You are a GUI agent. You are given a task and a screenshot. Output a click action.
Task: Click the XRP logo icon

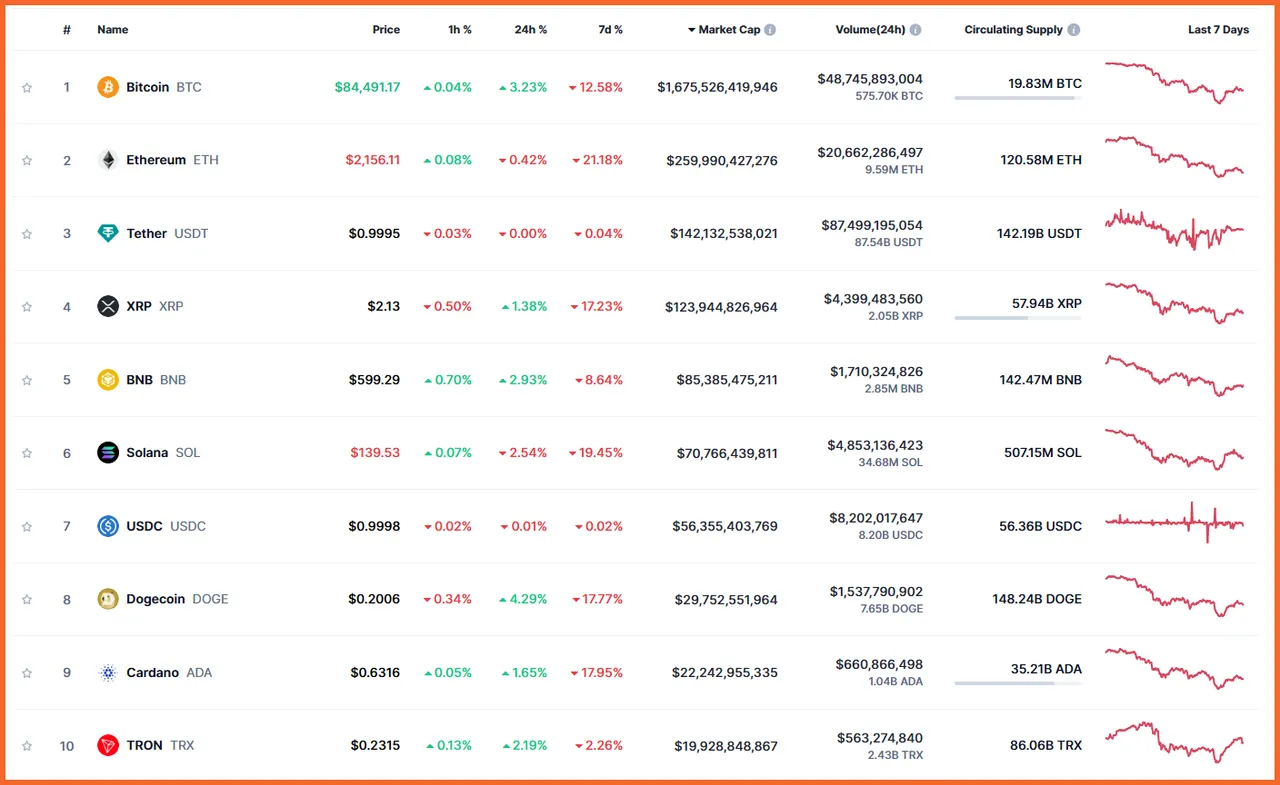pos(108,306)
